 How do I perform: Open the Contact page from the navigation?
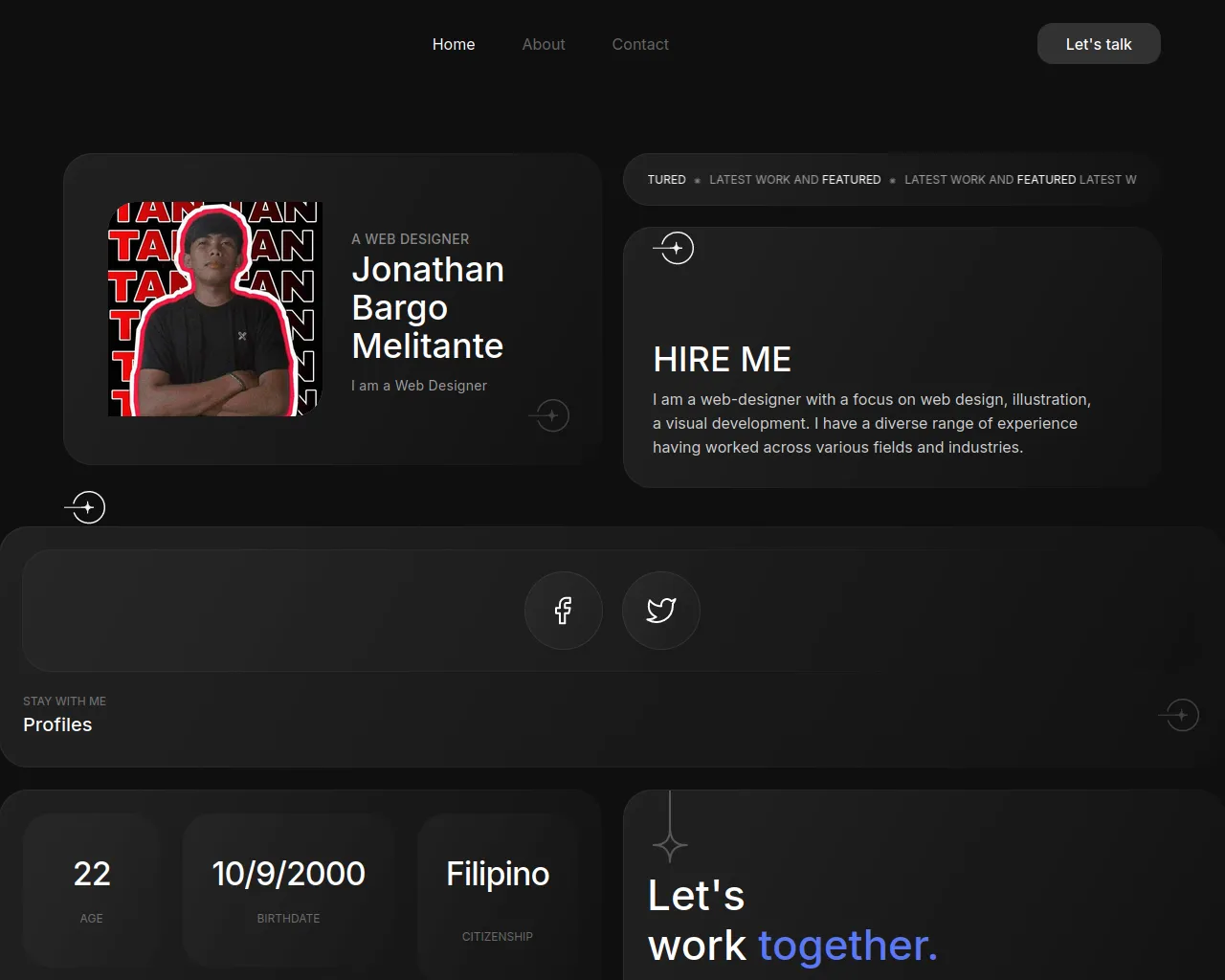point(640,44)
